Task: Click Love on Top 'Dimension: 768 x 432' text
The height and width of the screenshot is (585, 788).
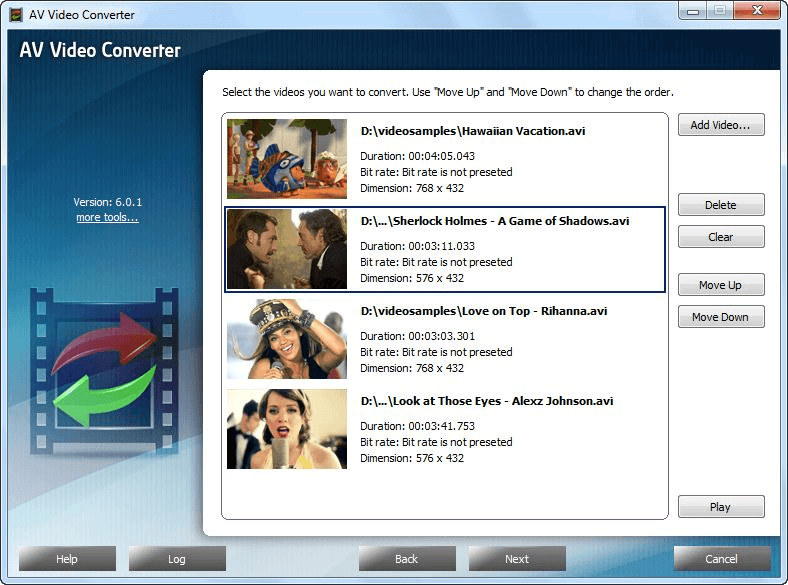Action: click(412, 368)
